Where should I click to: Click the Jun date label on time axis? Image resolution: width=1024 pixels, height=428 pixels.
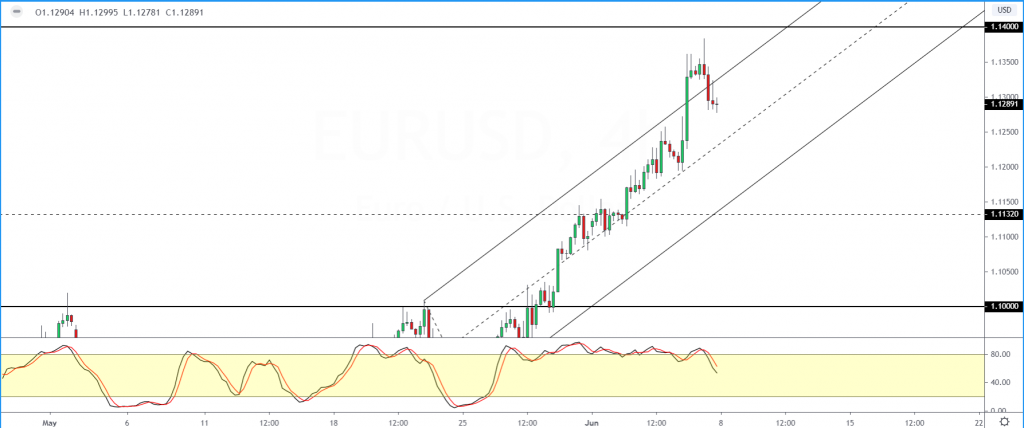pyautogui.click(x=592, y=422)
